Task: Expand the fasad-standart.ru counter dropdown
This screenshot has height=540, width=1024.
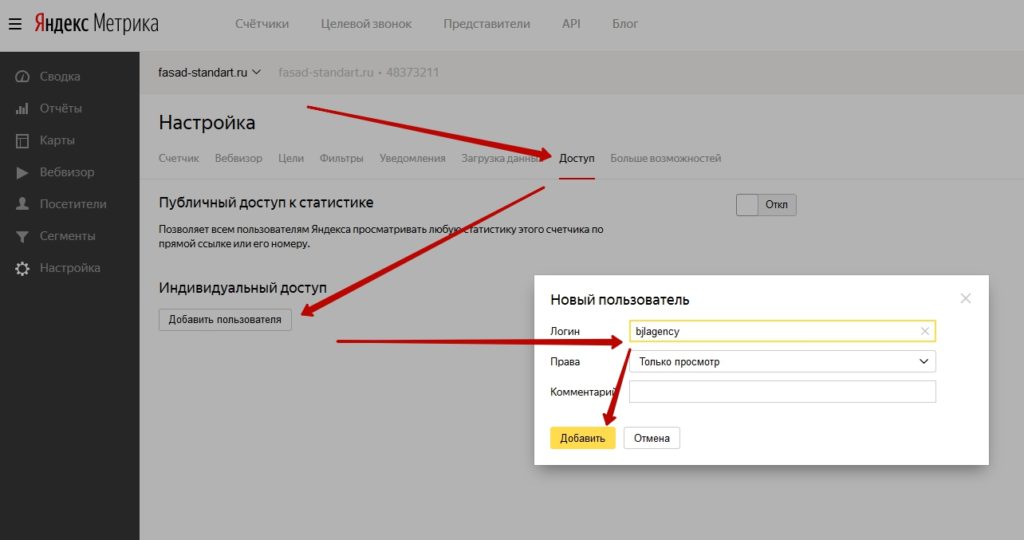Action: pos(210,72)
